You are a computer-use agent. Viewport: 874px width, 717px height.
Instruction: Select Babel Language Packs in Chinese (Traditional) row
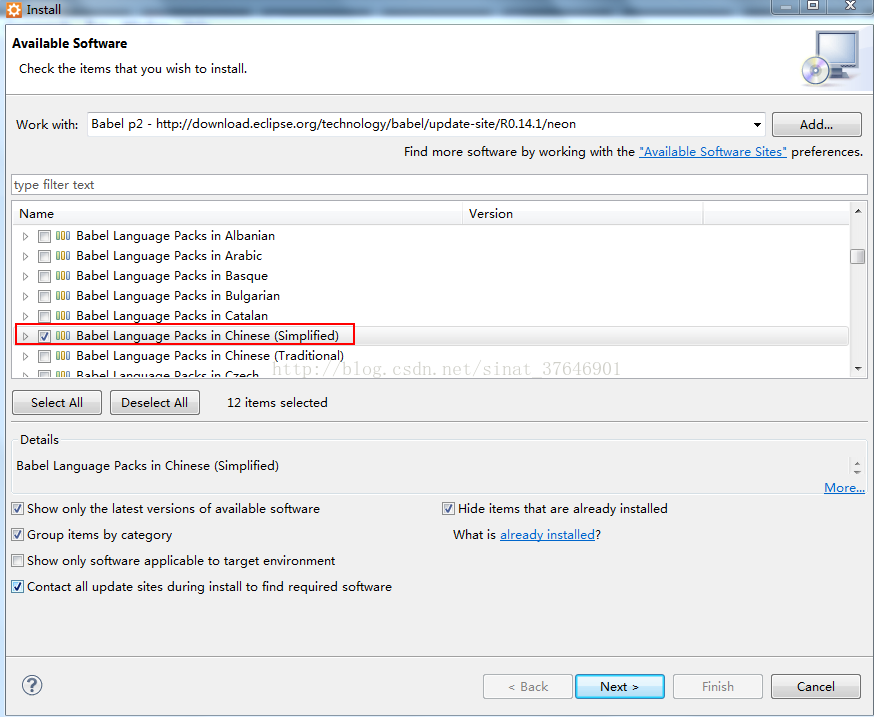point(210,356)
